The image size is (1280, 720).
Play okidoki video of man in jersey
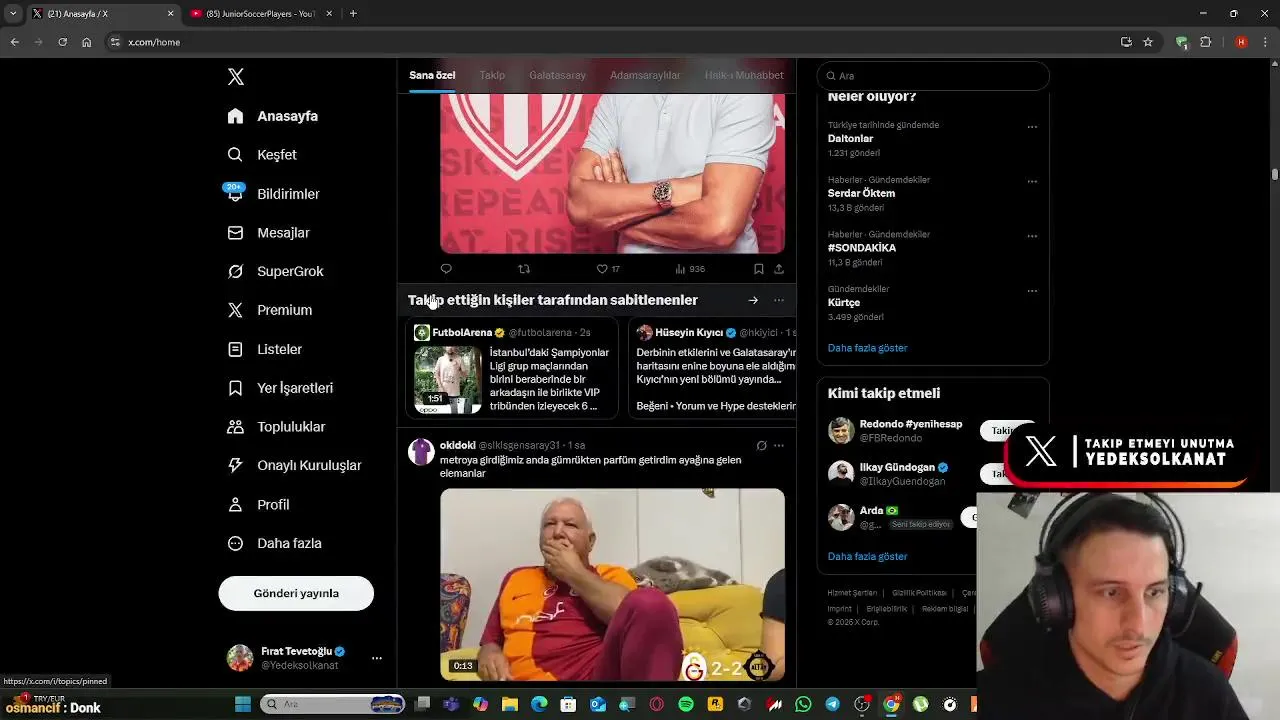612,584
